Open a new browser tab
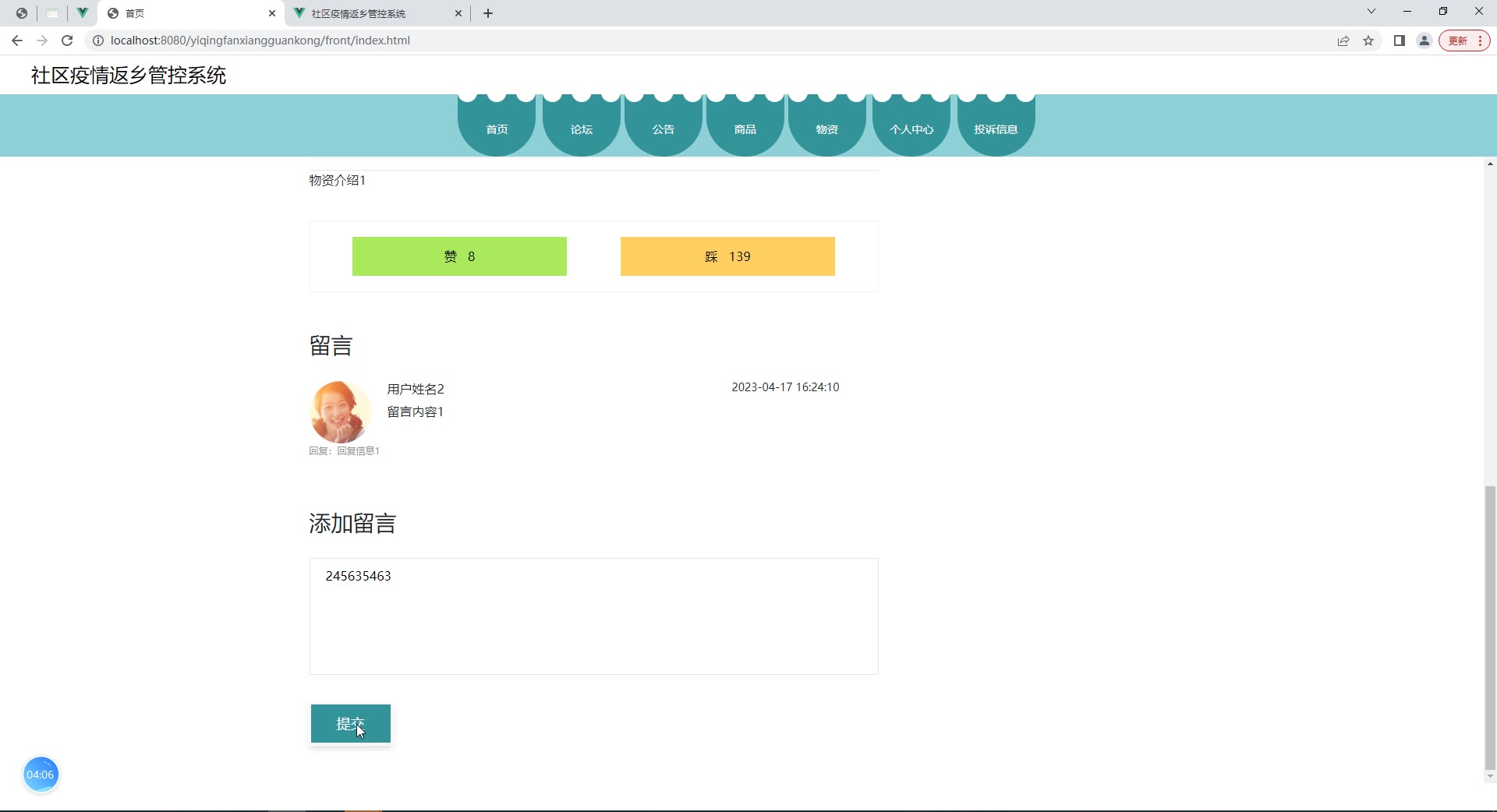1497x812 pixels. pyautogui.click(x=488, y=13)
